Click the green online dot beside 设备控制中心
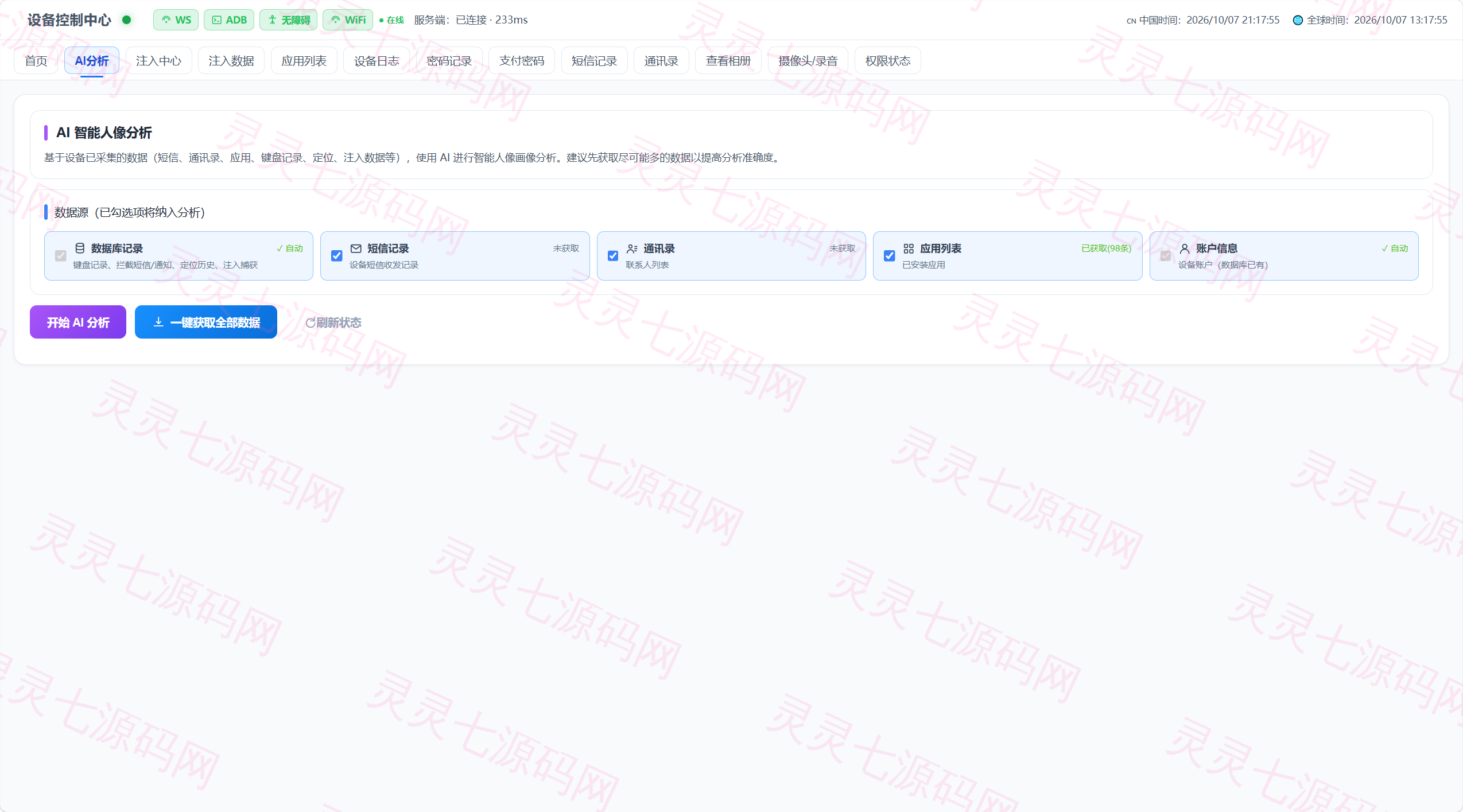Screen dimensions: 1463x812 tap(127, 20)
